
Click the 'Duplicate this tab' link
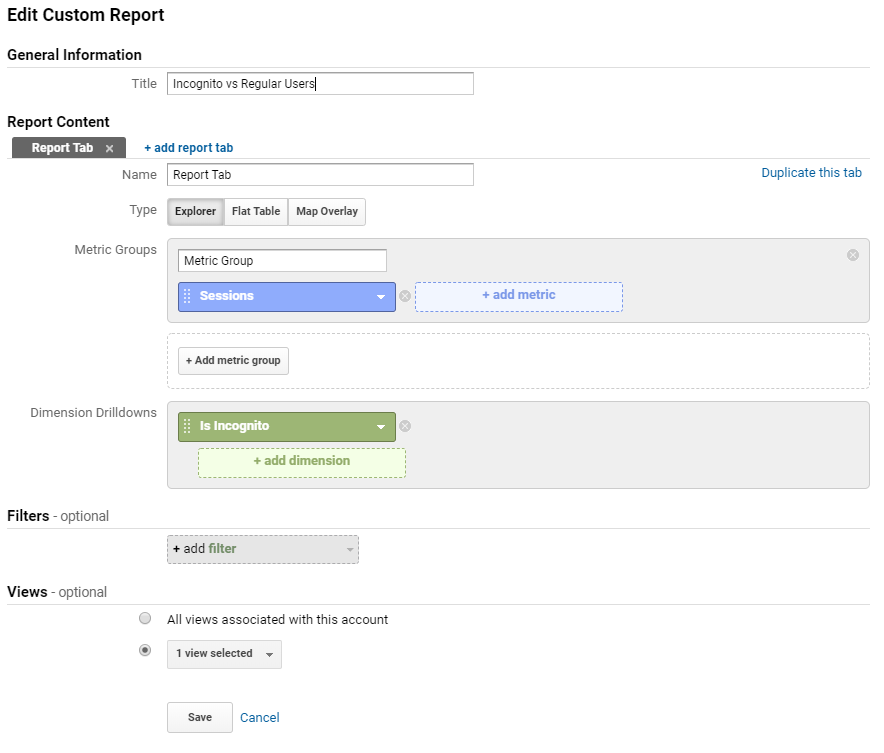[811, 172]
